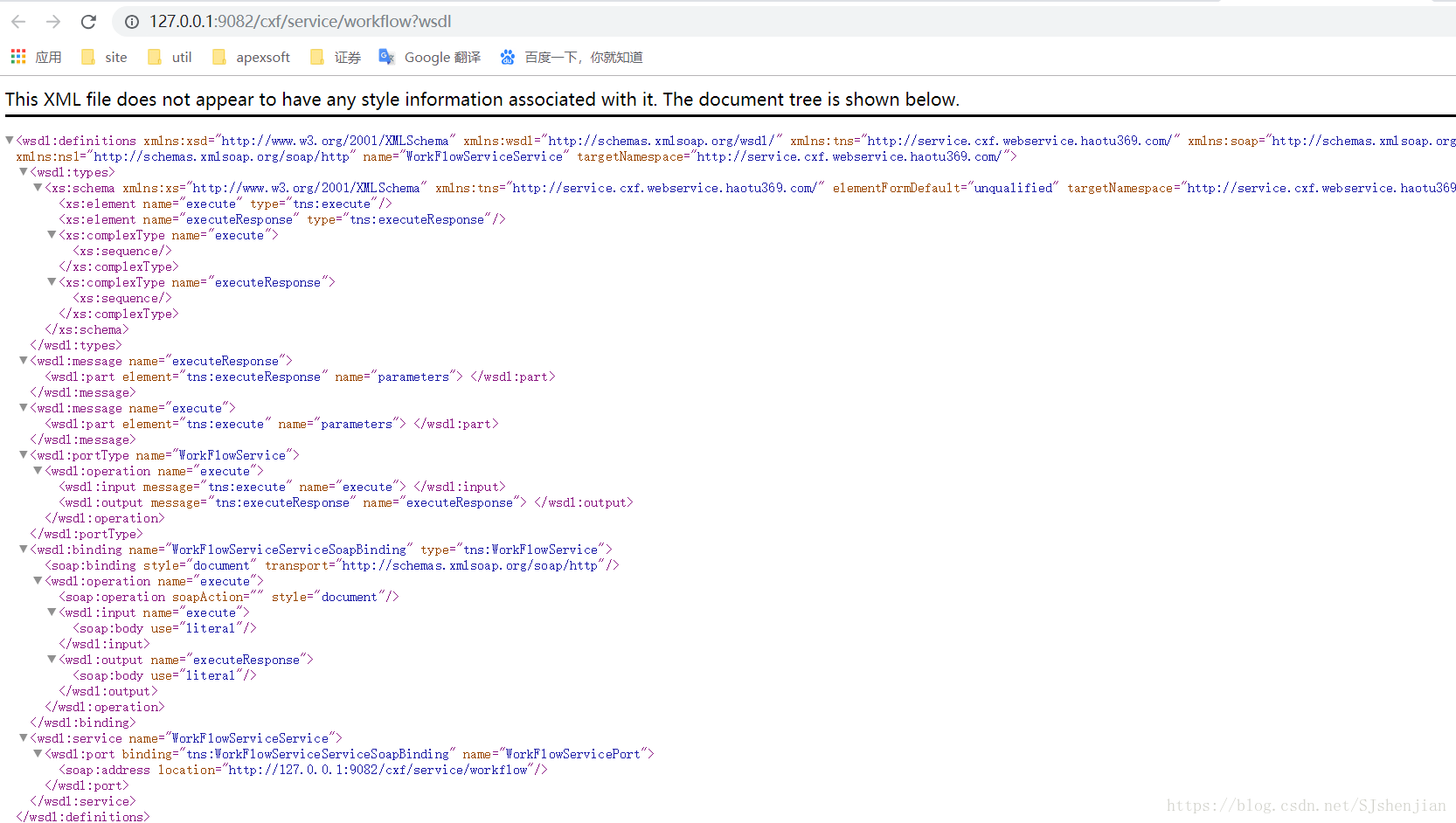Collapse wsdl:message execute node
The image size is (1456, 823).
tap(24, 407)
